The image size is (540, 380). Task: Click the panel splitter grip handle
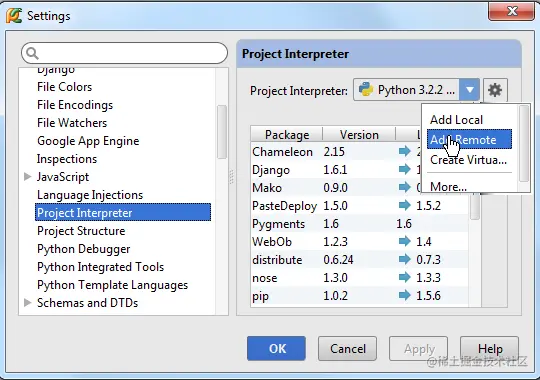click(232, 176)
